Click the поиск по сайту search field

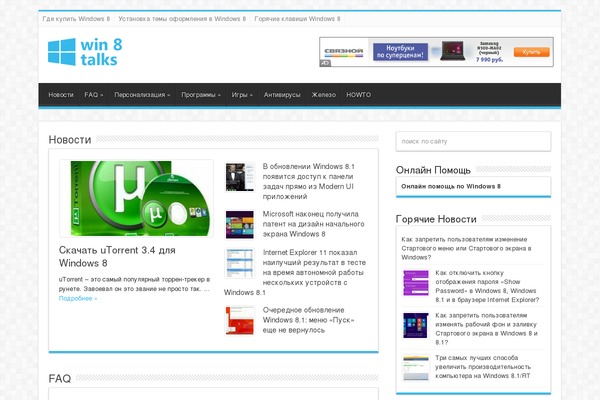(x=473, y=141)
